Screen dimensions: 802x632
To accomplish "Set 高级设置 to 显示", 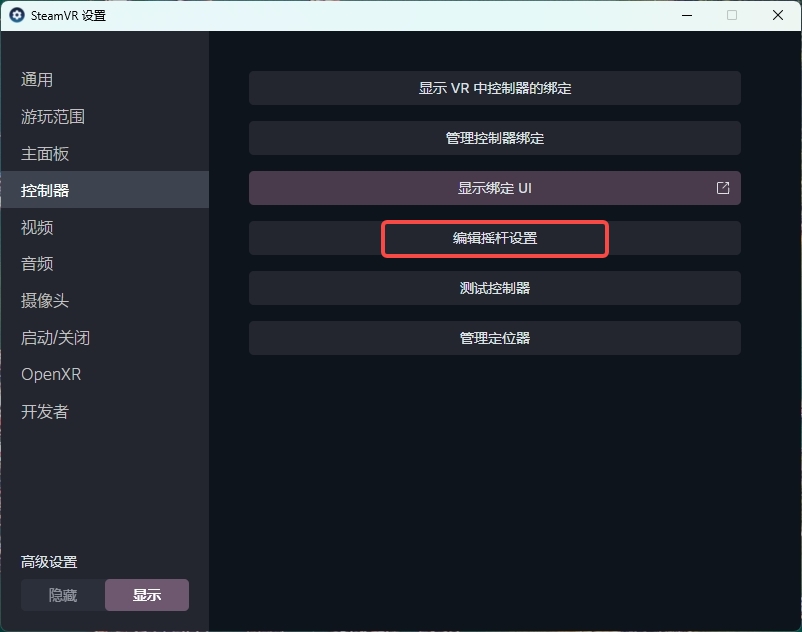I will coord(147,595).
